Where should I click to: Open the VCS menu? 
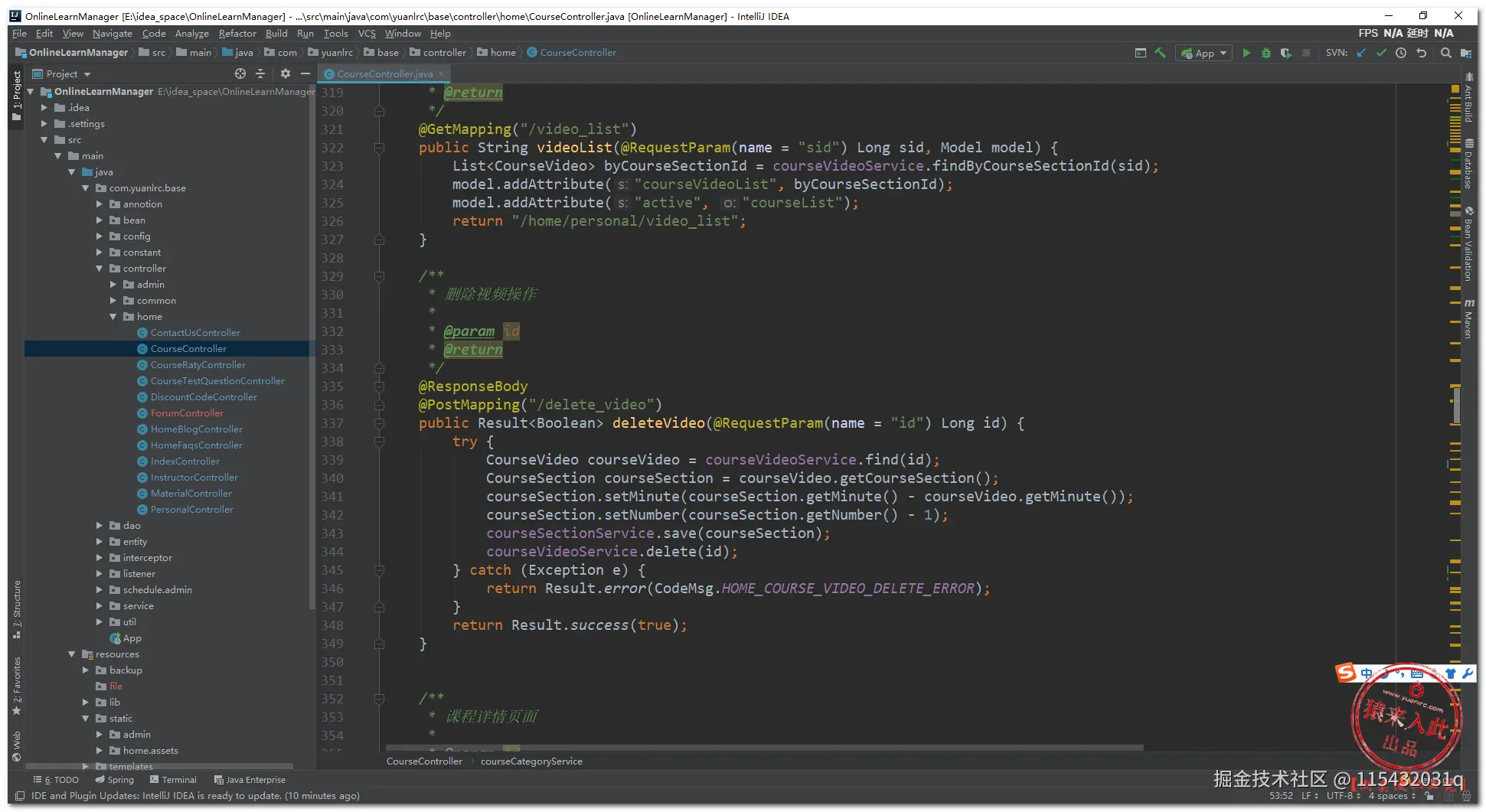[367, 34]
